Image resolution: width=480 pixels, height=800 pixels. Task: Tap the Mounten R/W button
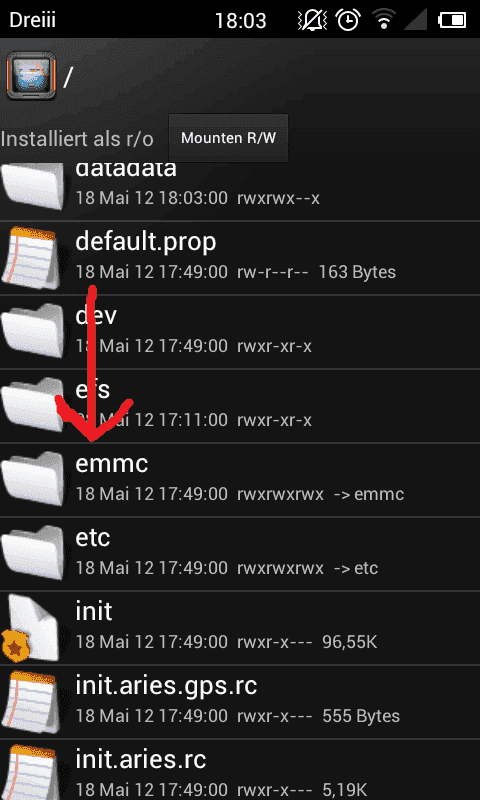click(228, 138)
